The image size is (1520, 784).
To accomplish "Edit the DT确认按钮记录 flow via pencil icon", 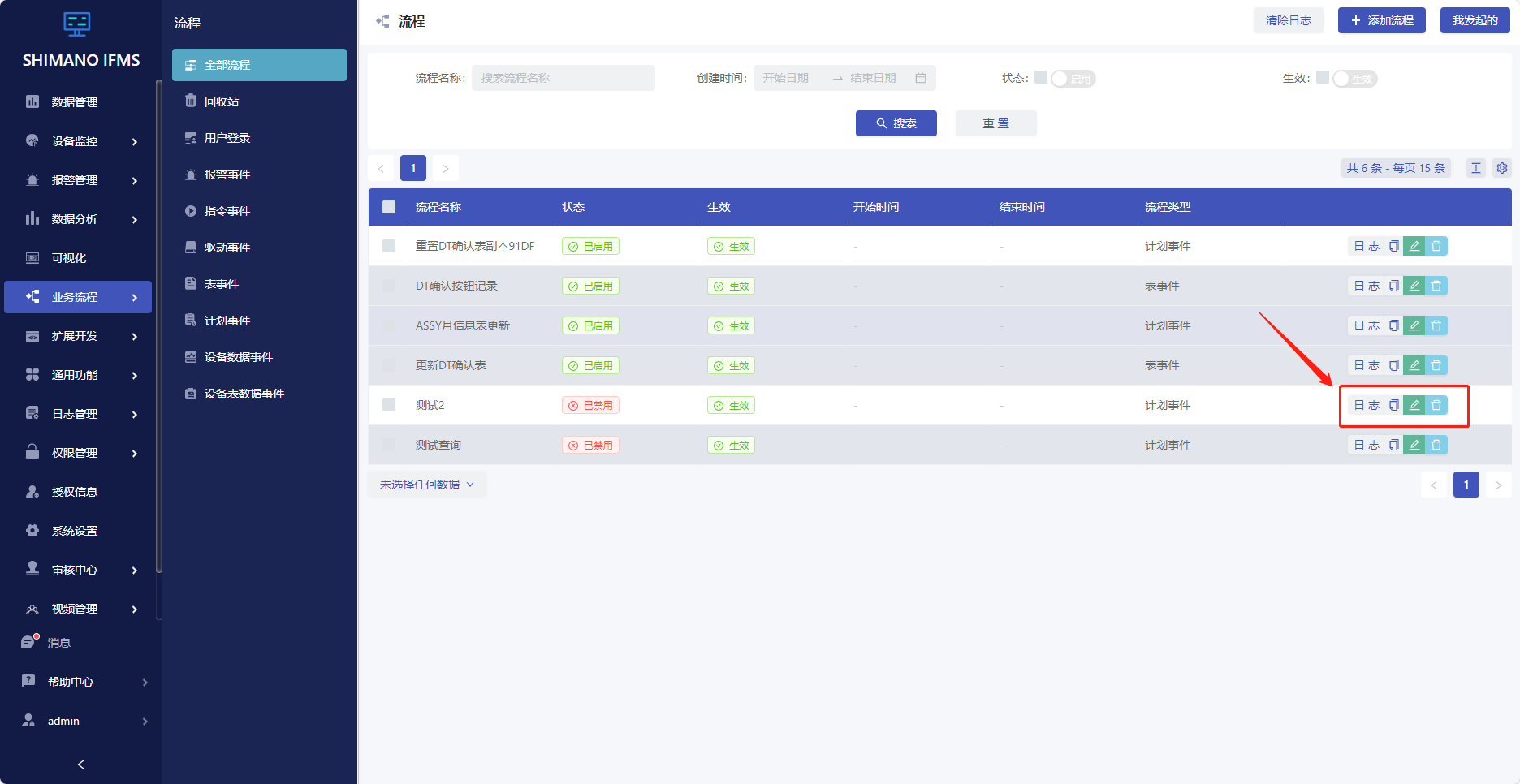I will [1414, 286].
